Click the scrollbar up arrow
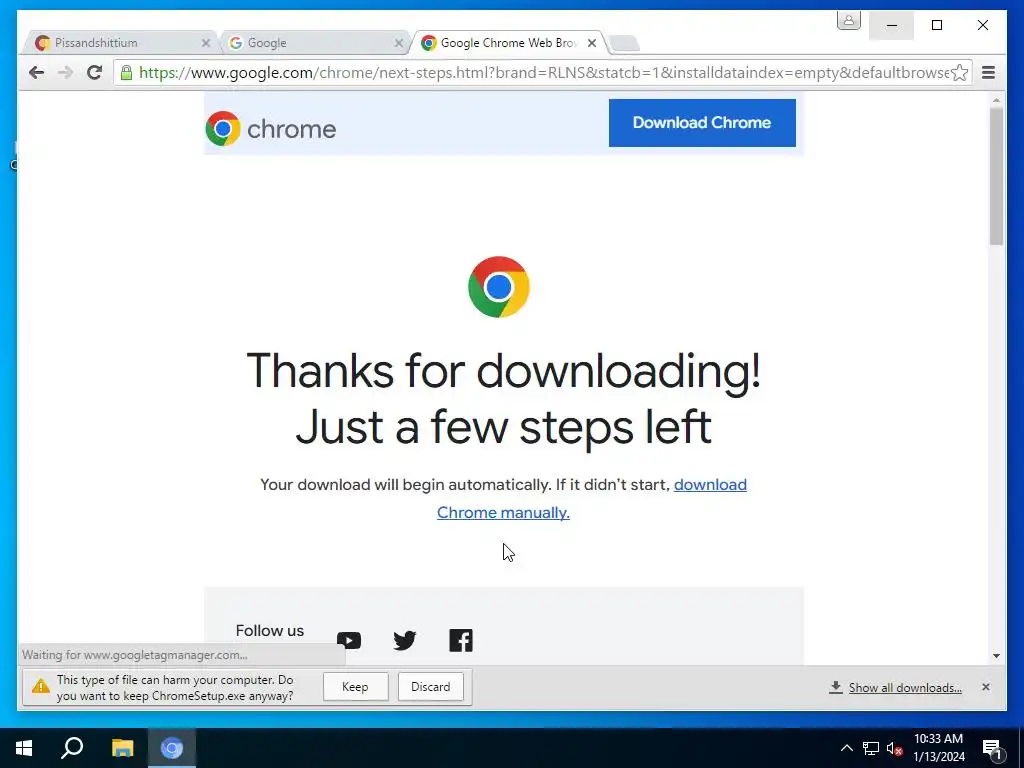The image size is (1024, 768). (996, 101)
